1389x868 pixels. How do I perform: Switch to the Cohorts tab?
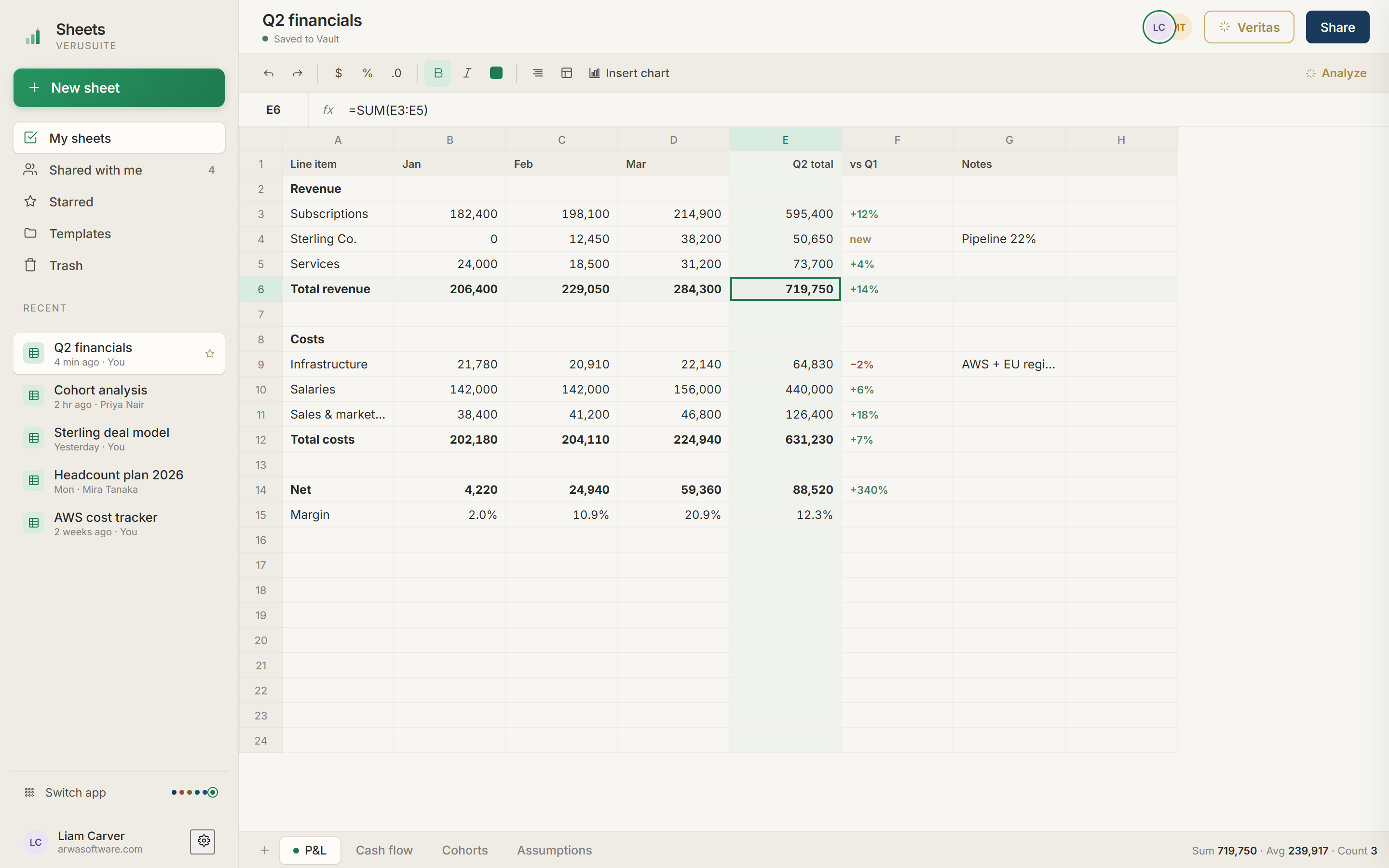[x=464, y=850]
